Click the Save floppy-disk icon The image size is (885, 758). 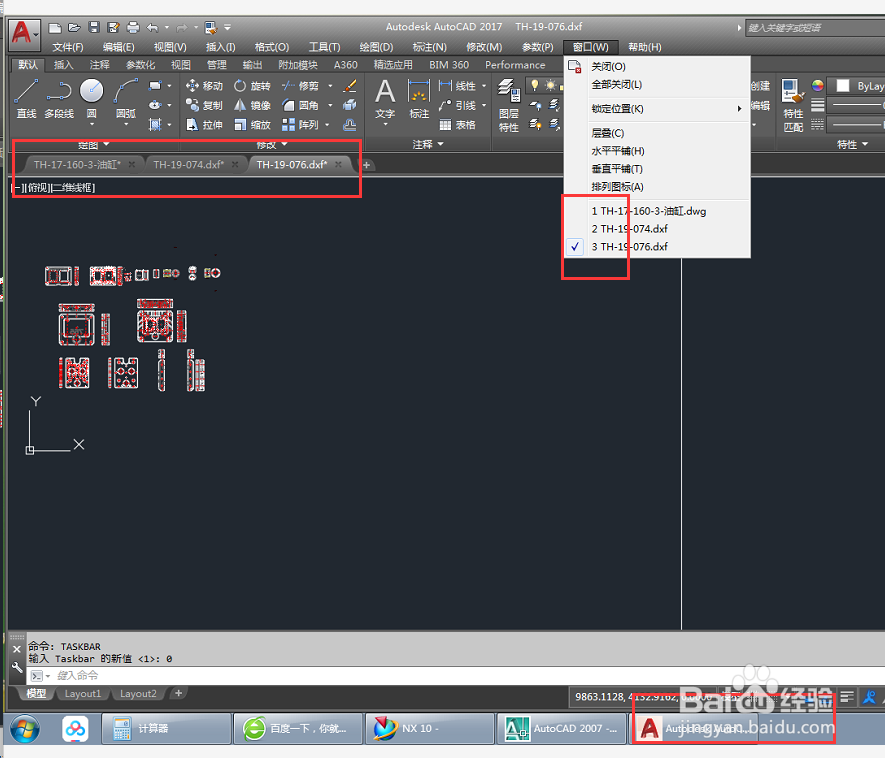[x=94, y=27]
